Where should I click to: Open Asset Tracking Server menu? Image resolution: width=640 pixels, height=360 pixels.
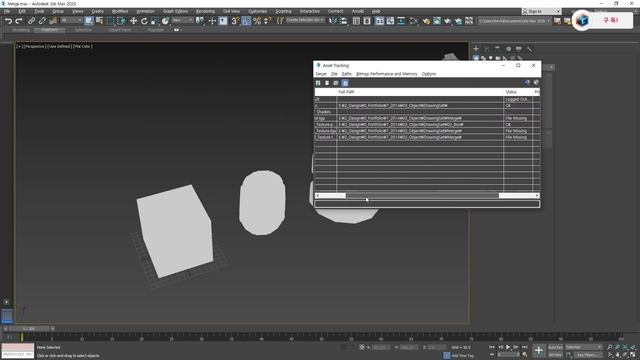coord(321,74)
